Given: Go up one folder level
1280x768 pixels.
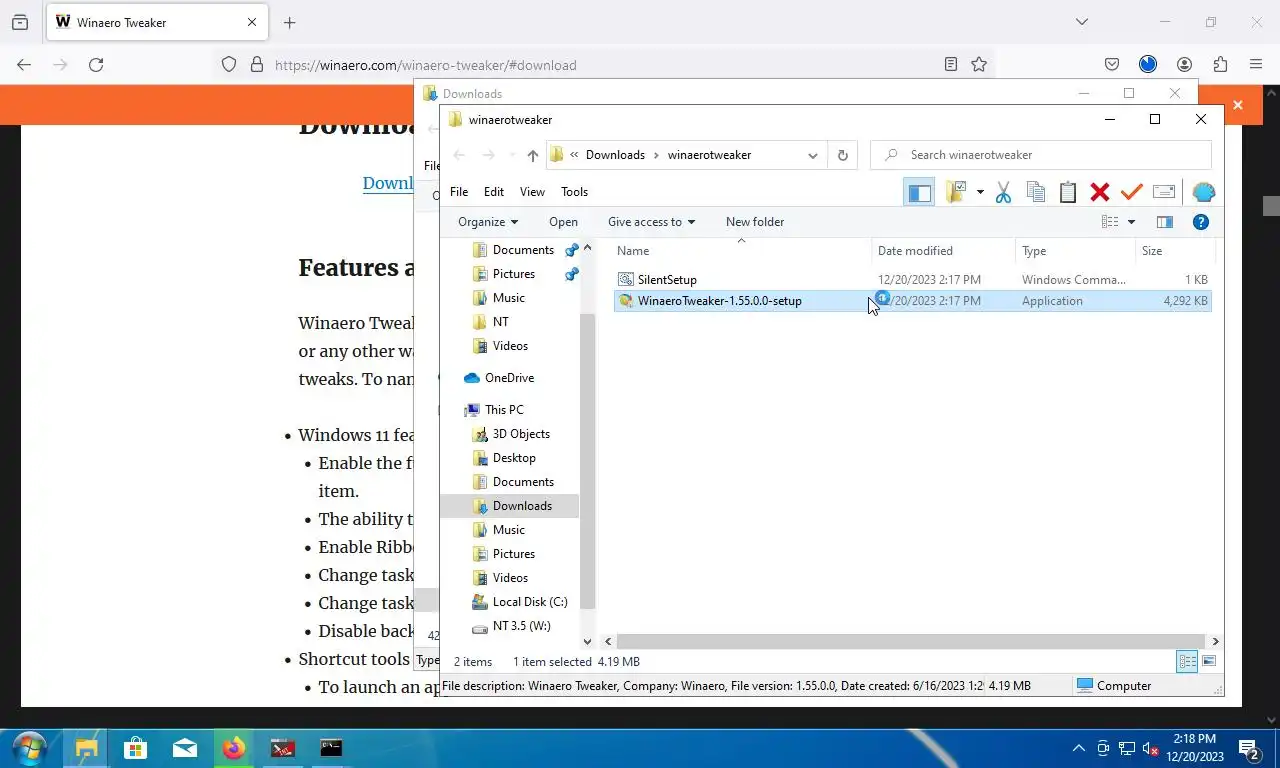Looking at the screenshot, I should (x=532, y=155).
